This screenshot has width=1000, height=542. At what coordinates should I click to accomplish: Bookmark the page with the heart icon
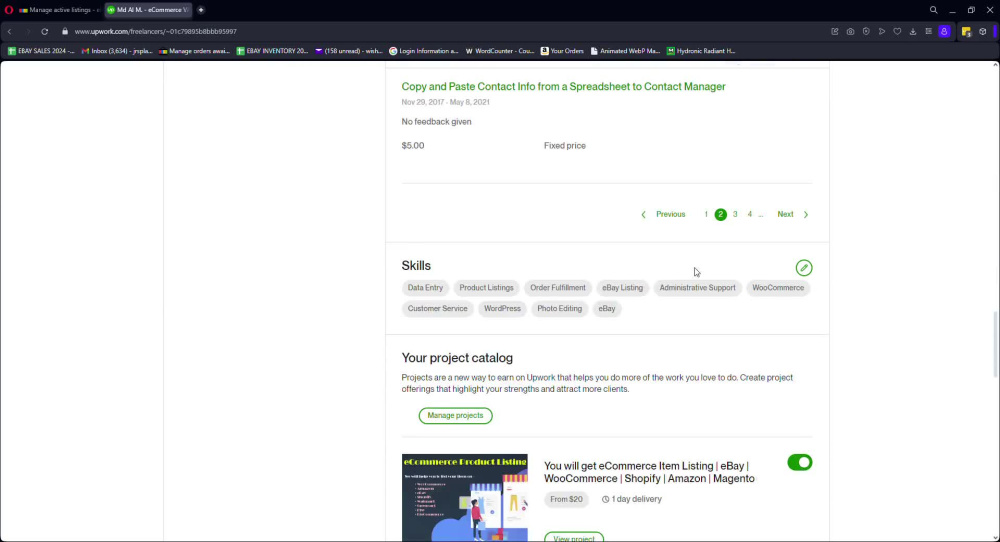(x=897, y=31)
